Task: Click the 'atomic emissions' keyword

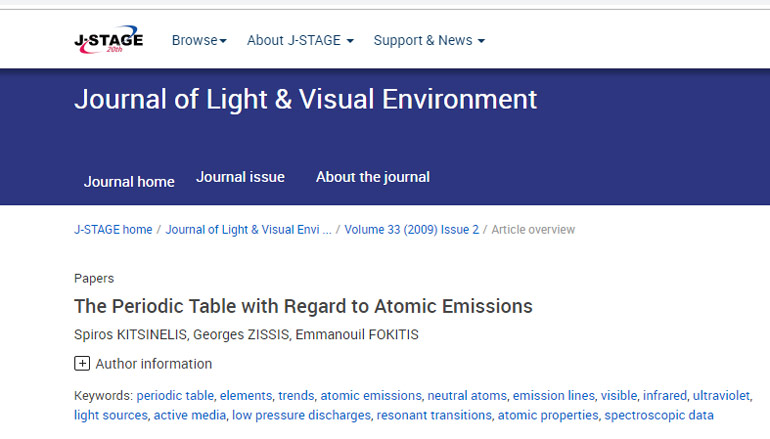Action: 370,396
